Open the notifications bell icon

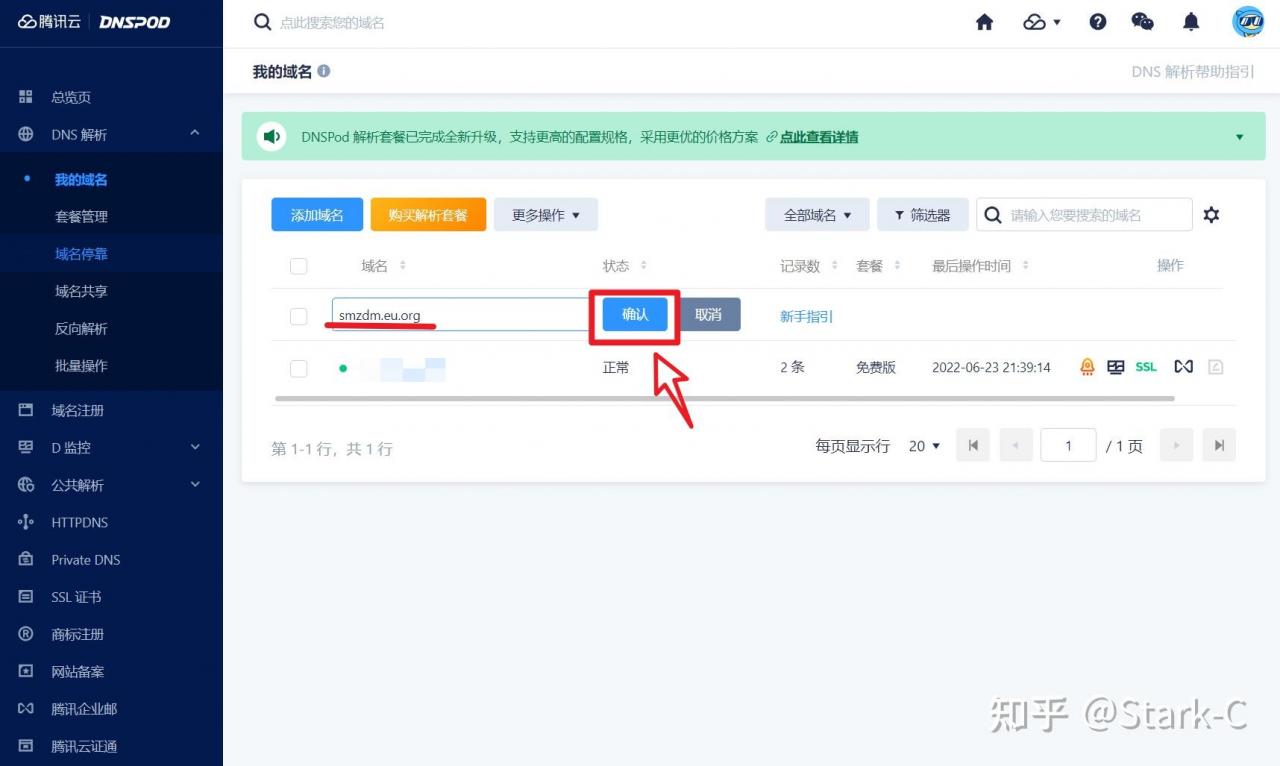click(1191, 22)
